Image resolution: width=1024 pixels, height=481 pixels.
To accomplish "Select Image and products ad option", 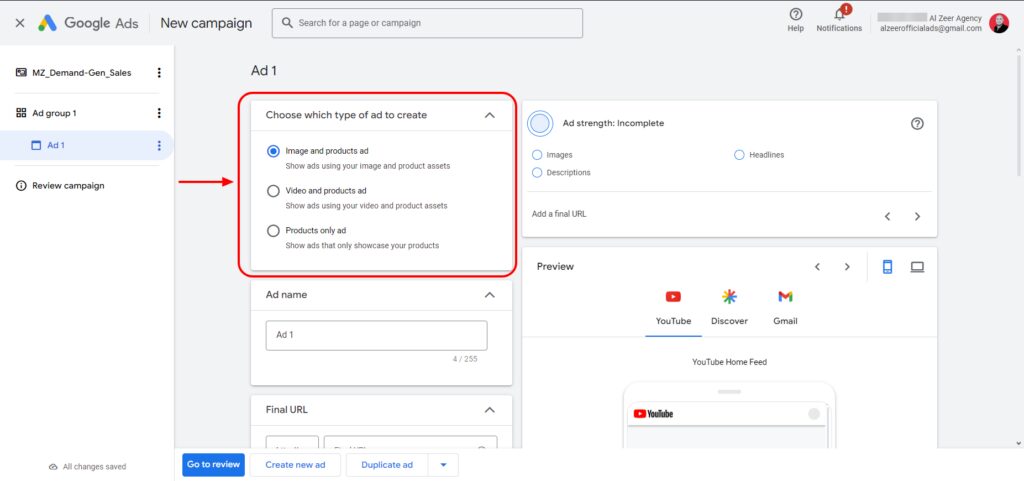I will 274,151.
